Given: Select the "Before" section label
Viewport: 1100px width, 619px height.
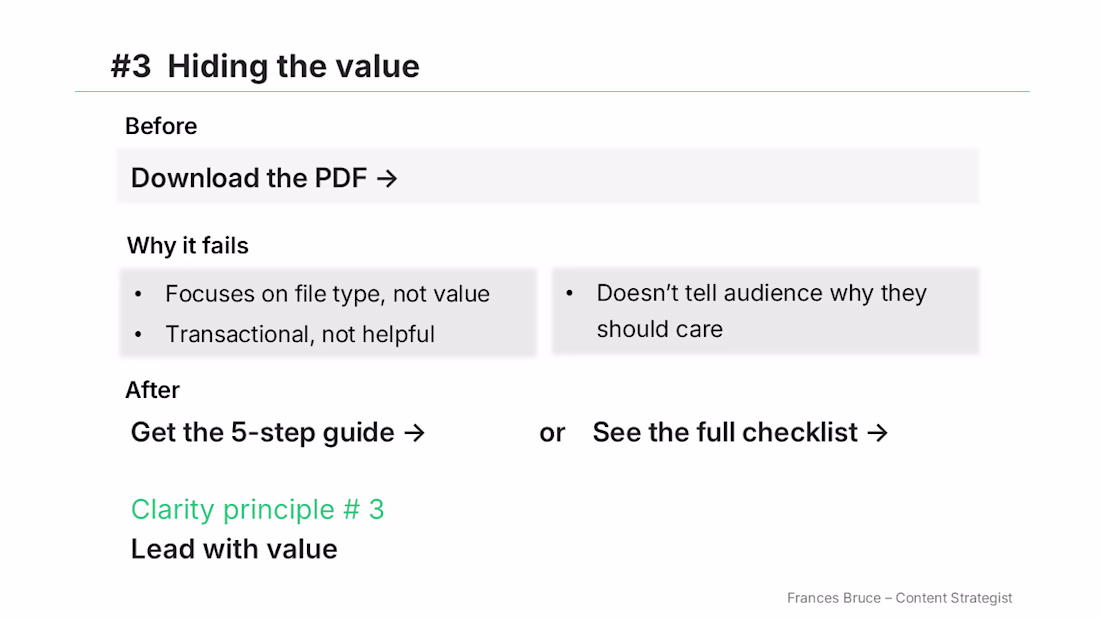Looking at the screenshot, I should click(161, 126).
